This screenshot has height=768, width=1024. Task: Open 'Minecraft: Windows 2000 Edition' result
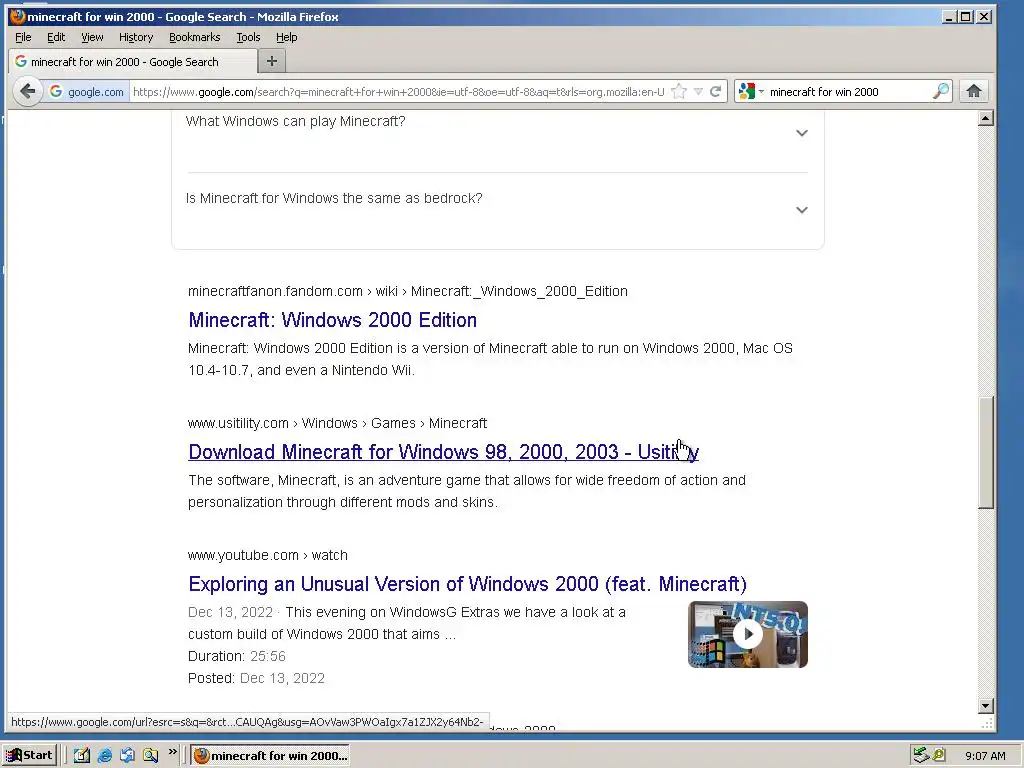coord(332,320)
